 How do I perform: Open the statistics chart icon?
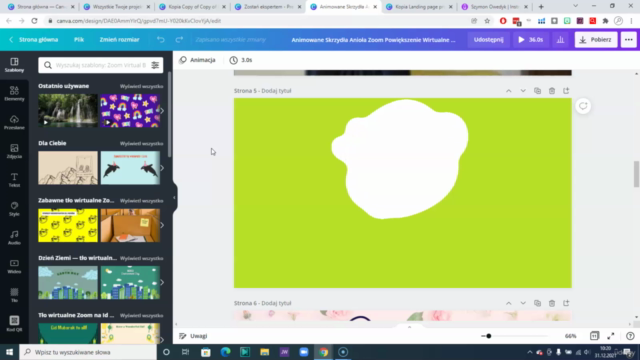(x=560, y=40)
